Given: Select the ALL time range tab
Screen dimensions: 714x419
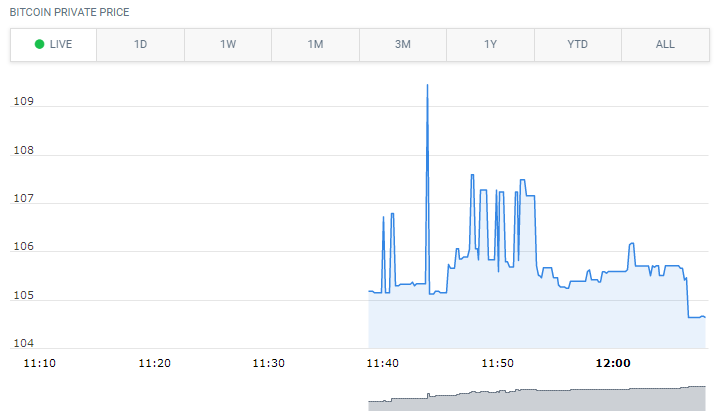Looking at the screenshot, I should (x=665, y=45).
